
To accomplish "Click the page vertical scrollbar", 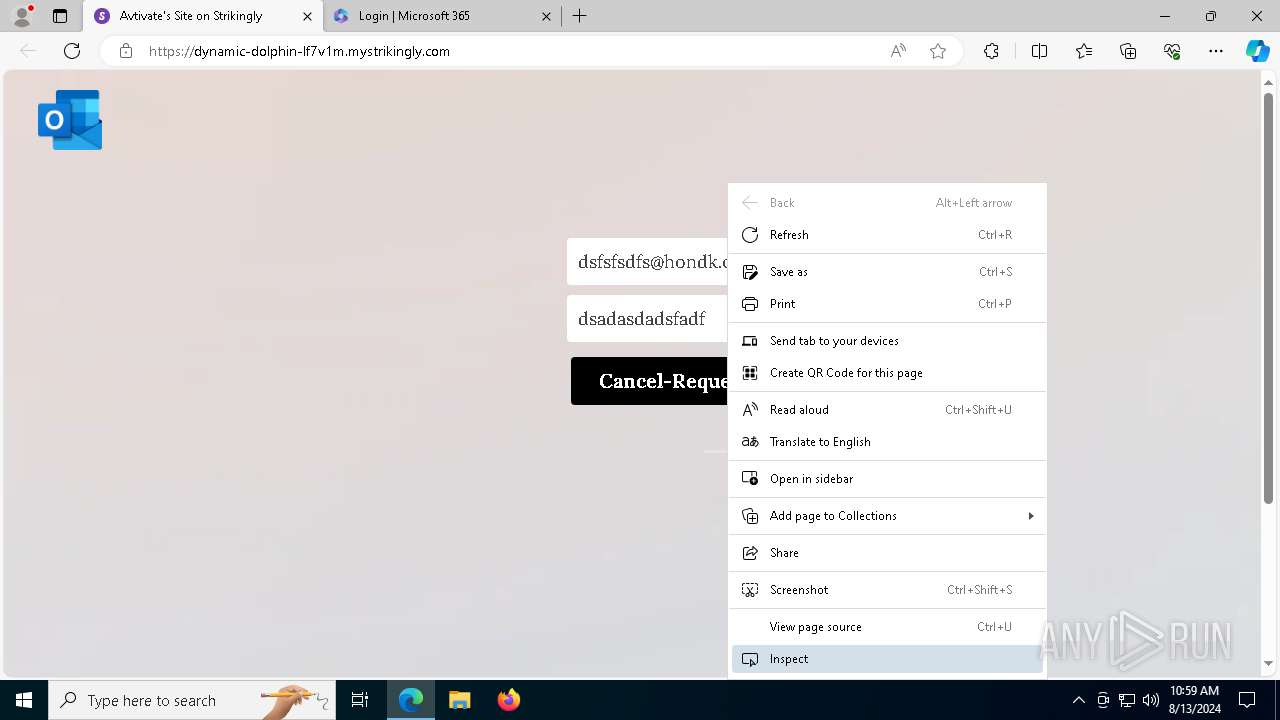I will tap(1269, 300).
